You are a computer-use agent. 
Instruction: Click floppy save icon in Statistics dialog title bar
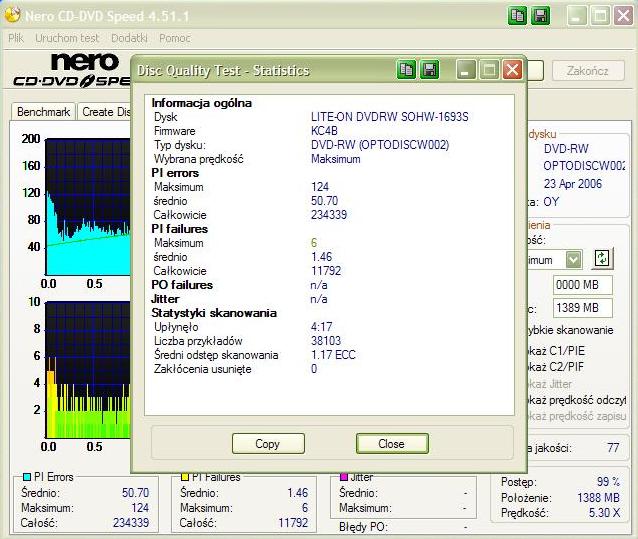coord(429,70)
